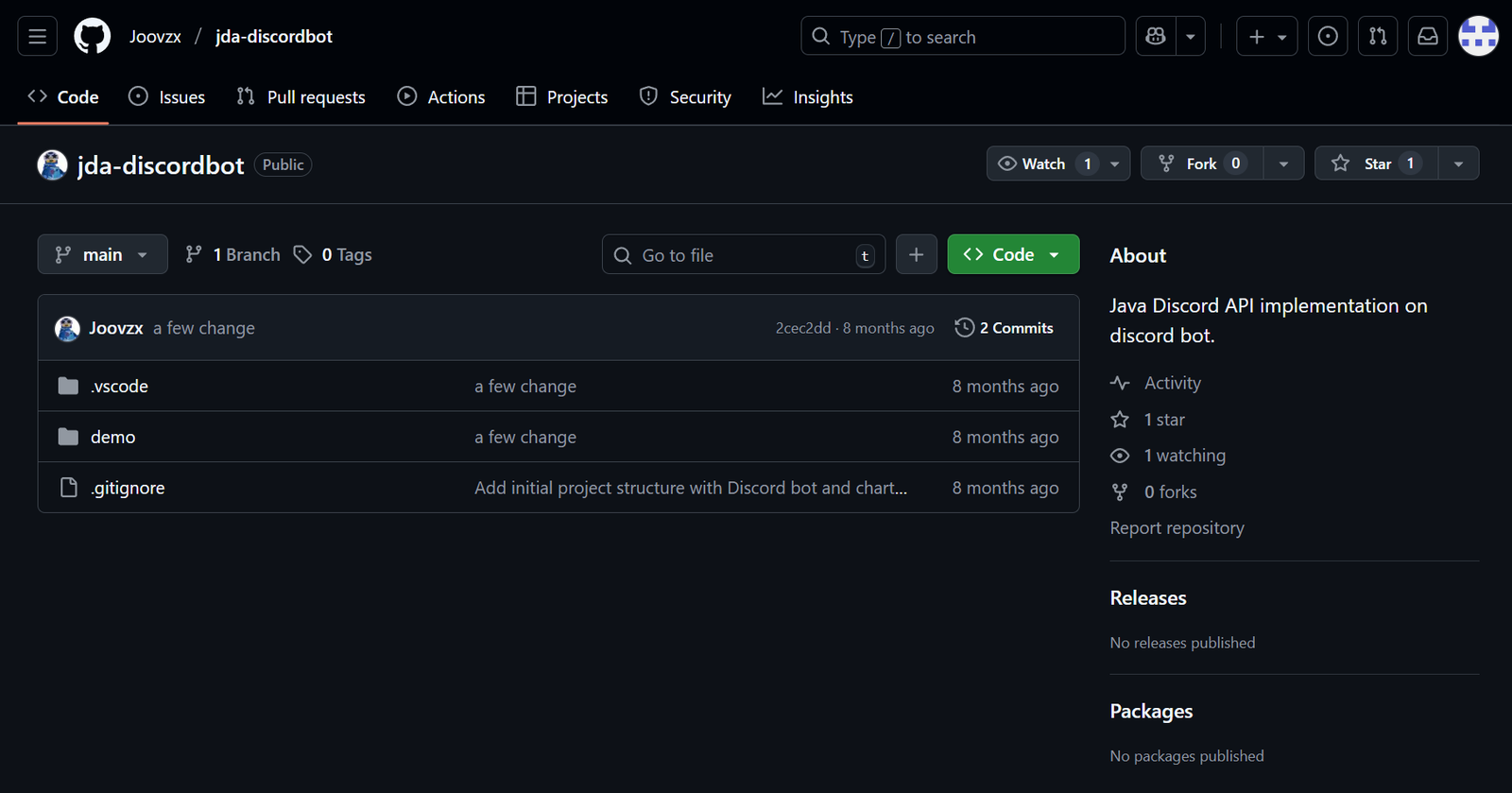Star the jda-discordbot repository
The height and width of the screenshot is (793, 1512).
click(x=1376, y=164)
